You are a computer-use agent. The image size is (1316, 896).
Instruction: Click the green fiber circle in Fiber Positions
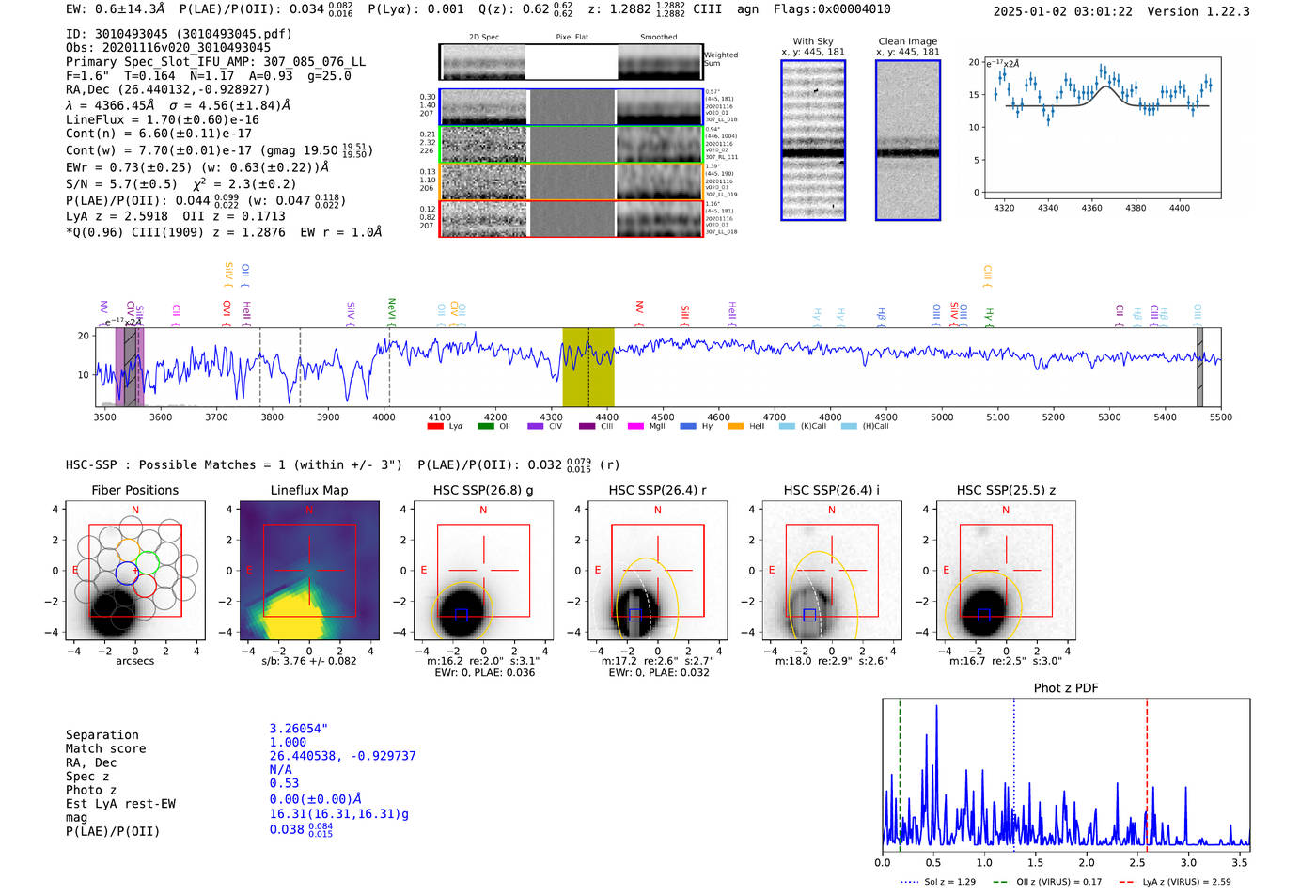click(x=148, y=563)
